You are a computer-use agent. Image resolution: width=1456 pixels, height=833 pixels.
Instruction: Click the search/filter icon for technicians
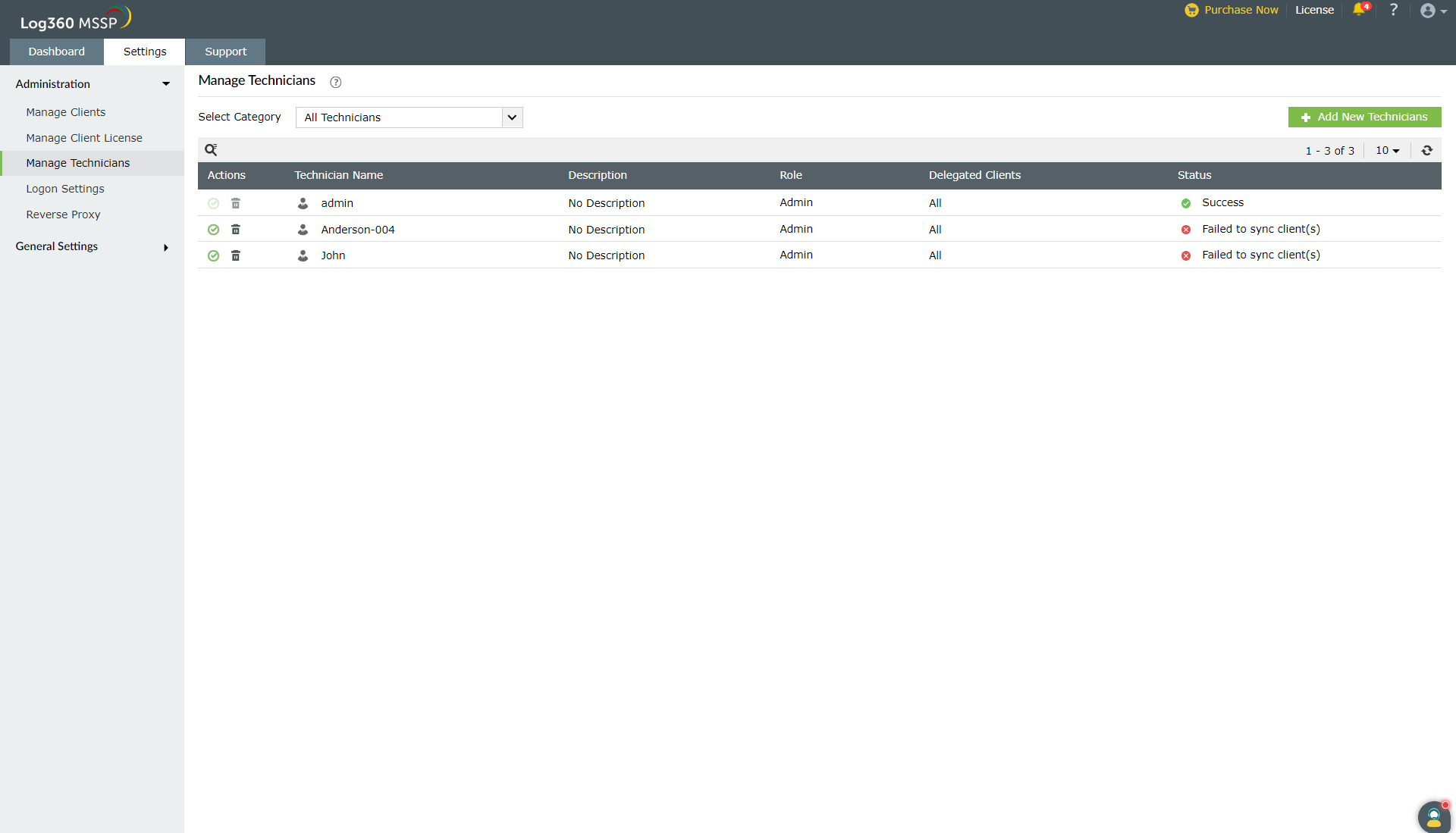[x=211, y=149]
